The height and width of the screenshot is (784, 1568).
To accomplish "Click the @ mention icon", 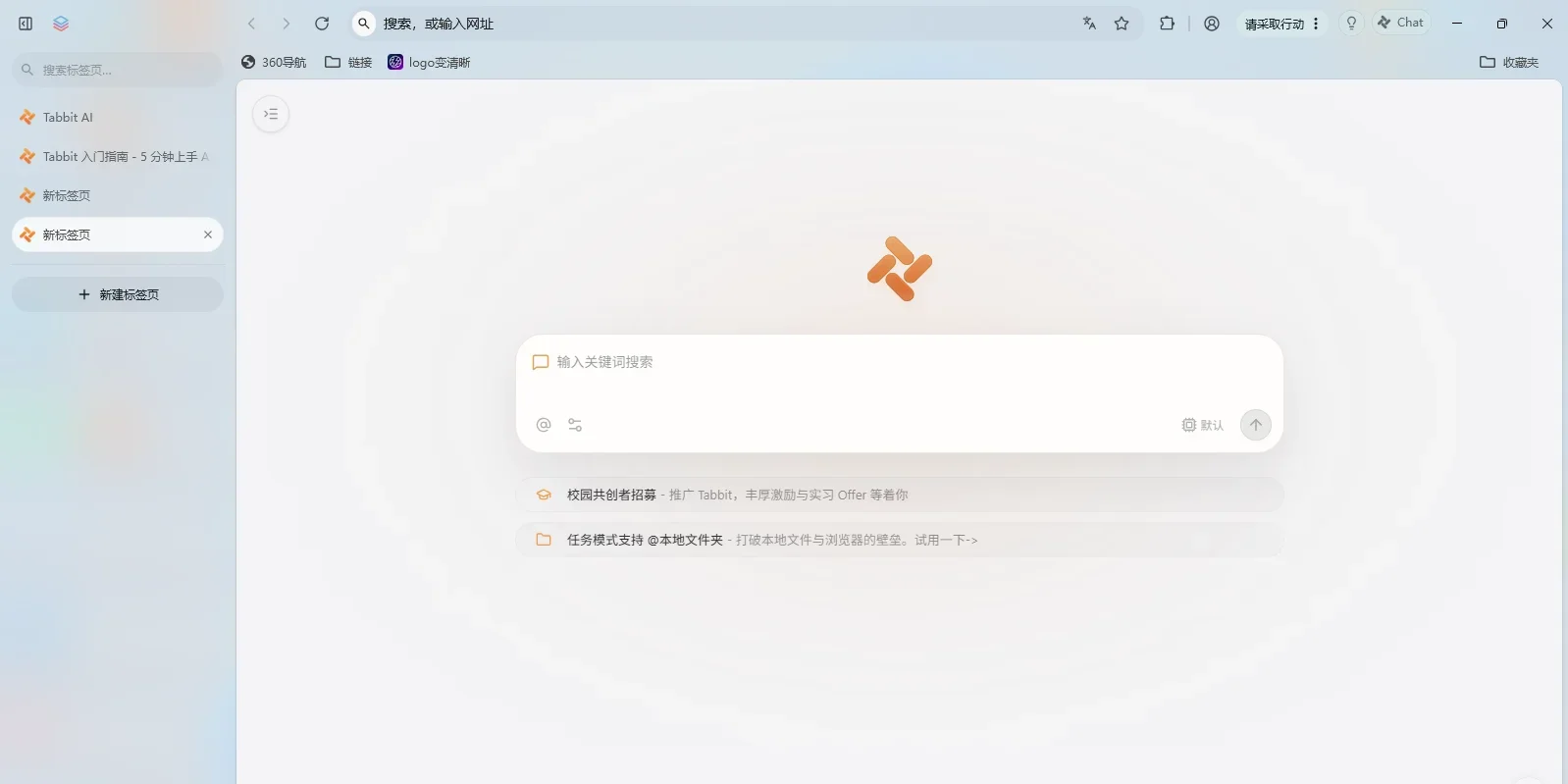I will pos(544,425).
